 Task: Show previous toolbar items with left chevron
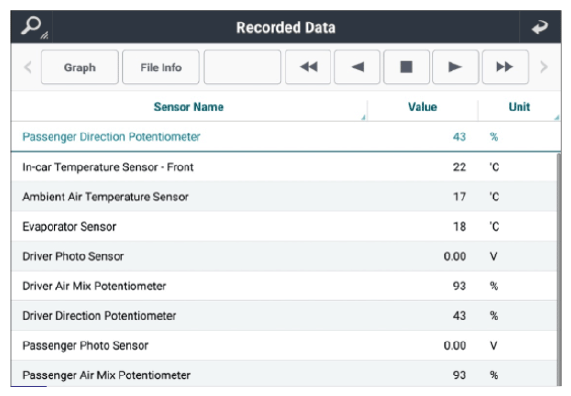point(28,67)
